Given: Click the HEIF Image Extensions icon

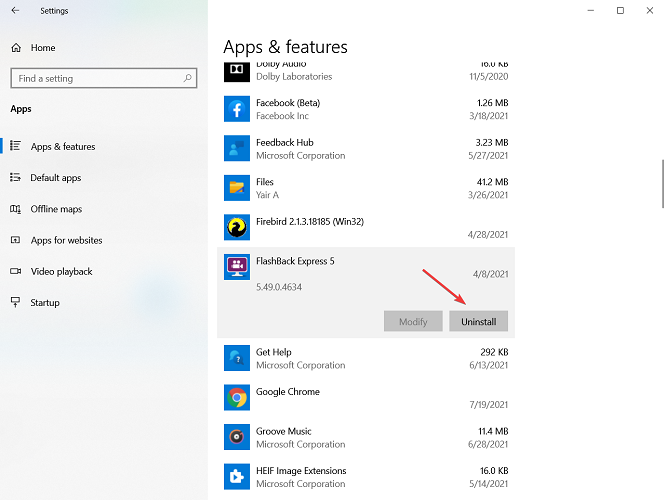Looking at the screenshot, I should [237, 477].
